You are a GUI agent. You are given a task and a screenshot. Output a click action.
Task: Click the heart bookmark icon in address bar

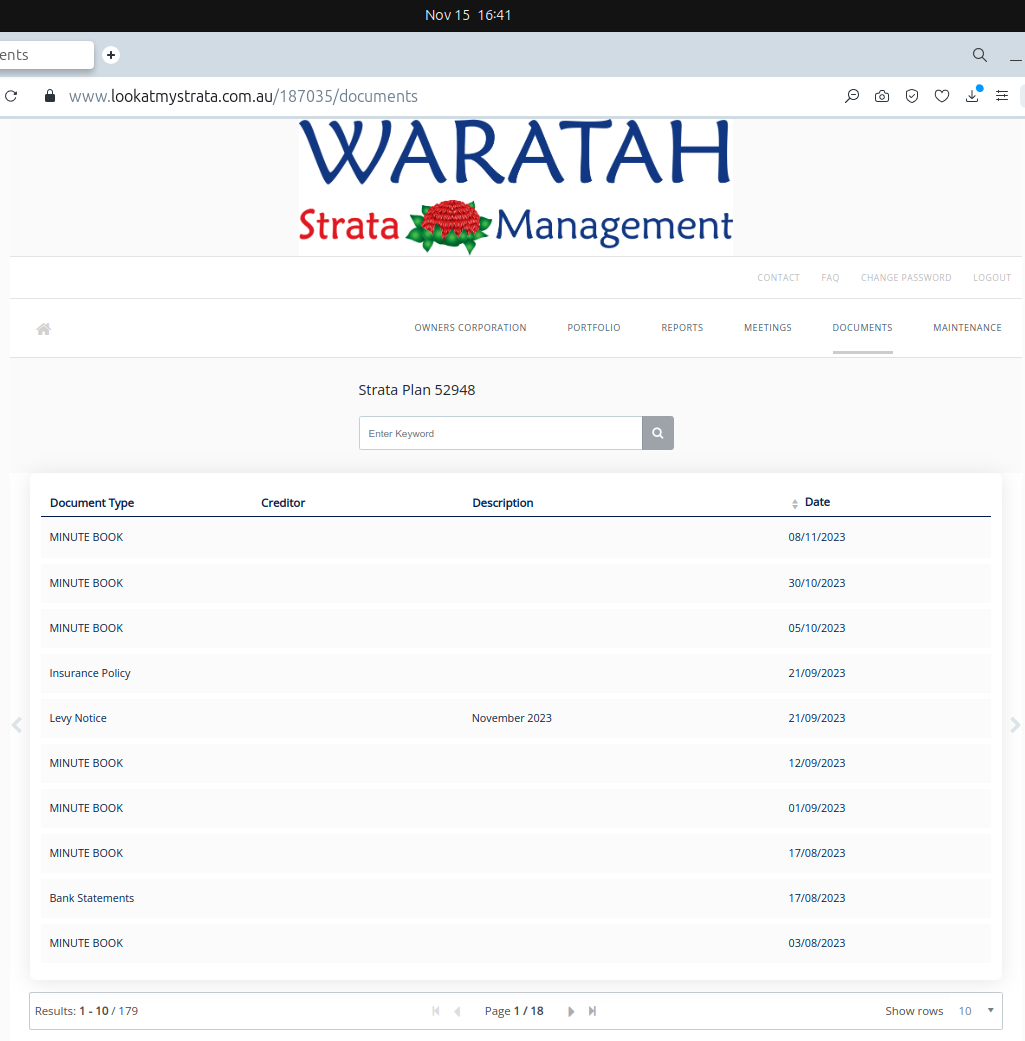coord(942,97)
